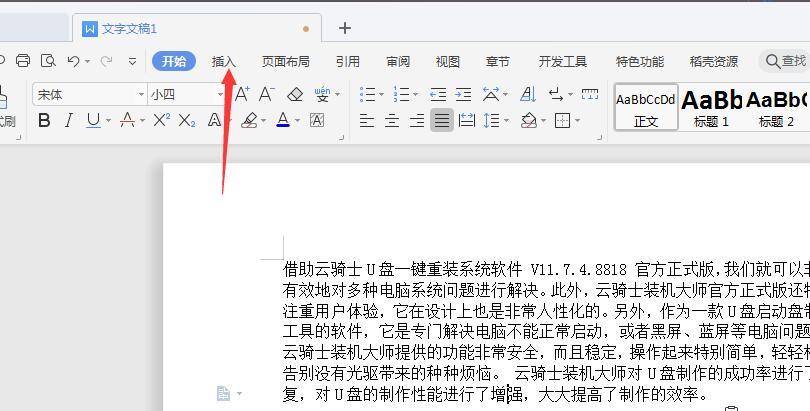Click the decrease indent icon
This screenshot has height=411, width=810.
tap(439, 95)
